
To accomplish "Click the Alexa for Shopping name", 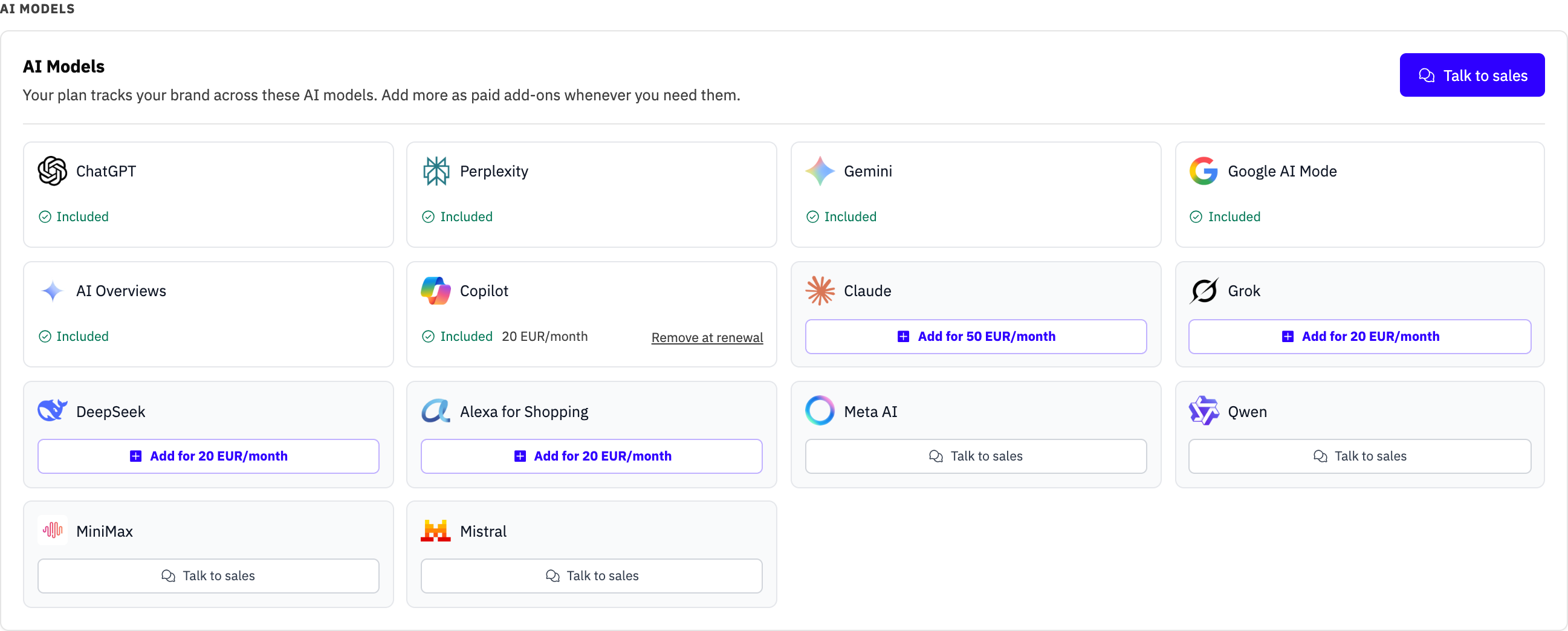I will [x=524, y=412].
